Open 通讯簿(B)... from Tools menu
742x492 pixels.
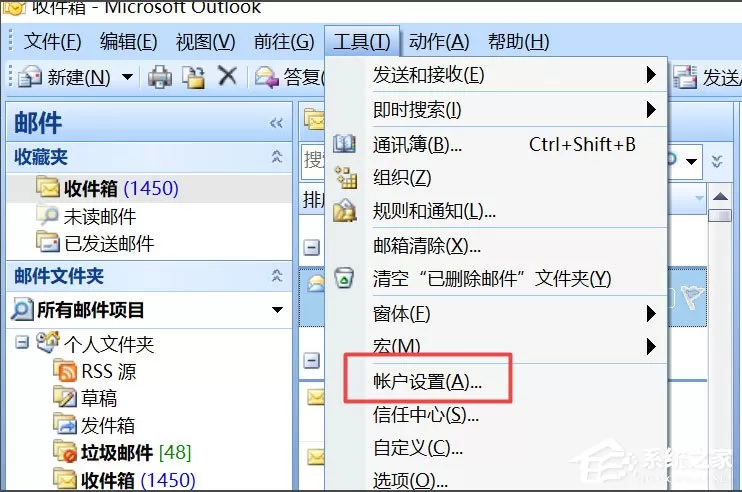pyautogui.click(x=495, y=144)
